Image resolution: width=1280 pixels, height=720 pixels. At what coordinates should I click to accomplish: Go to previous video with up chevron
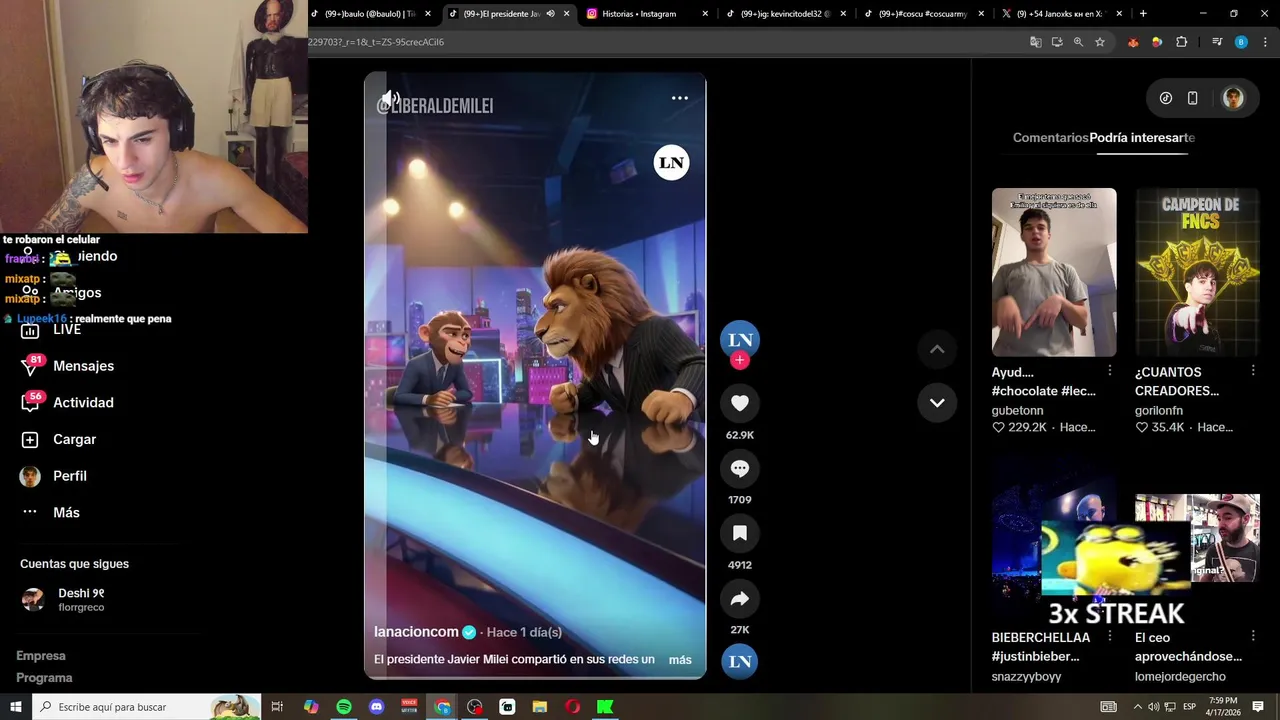coord(937,349)
